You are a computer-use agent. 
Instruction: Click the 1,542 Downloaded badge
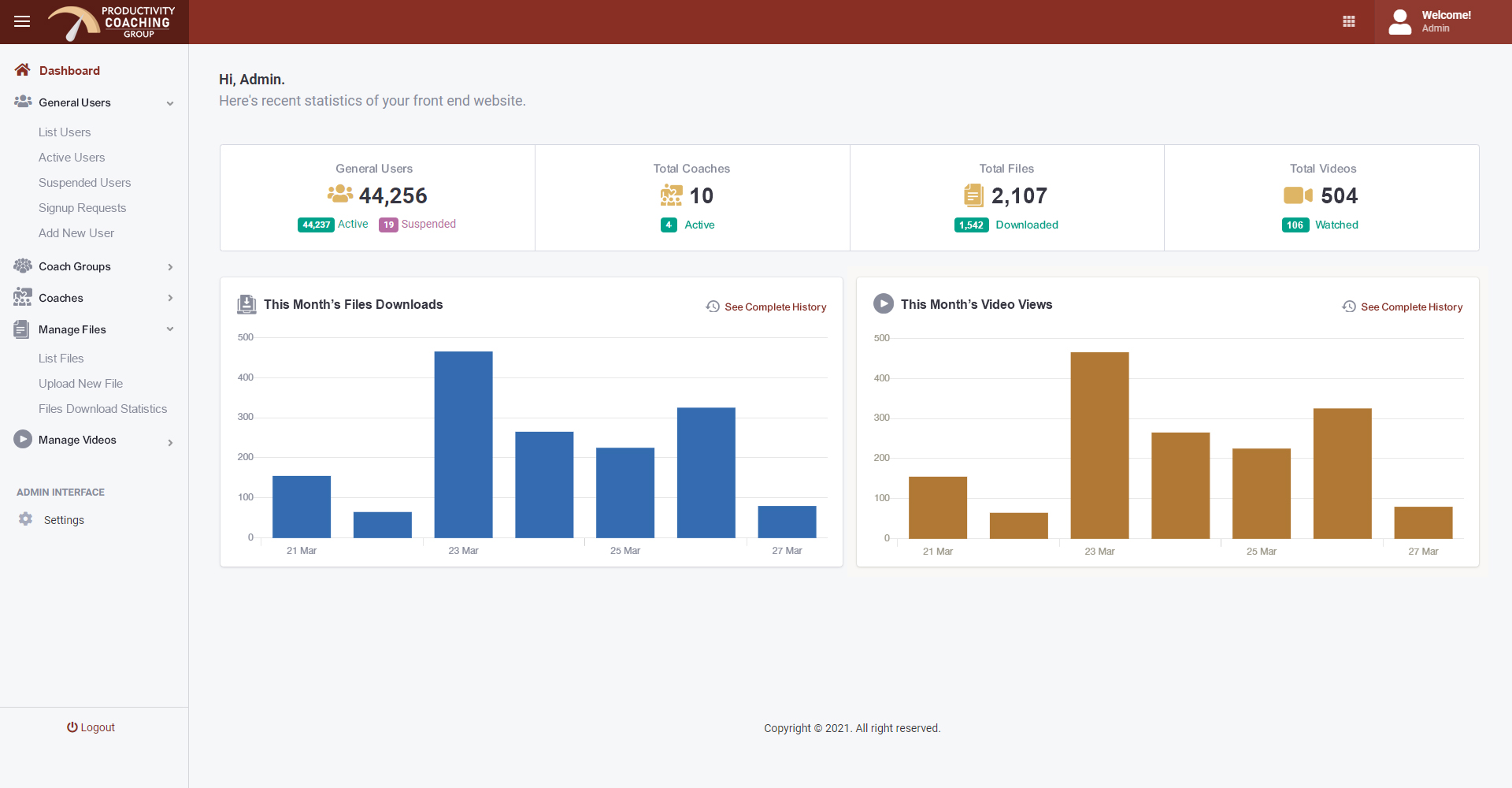coord(971,225)
